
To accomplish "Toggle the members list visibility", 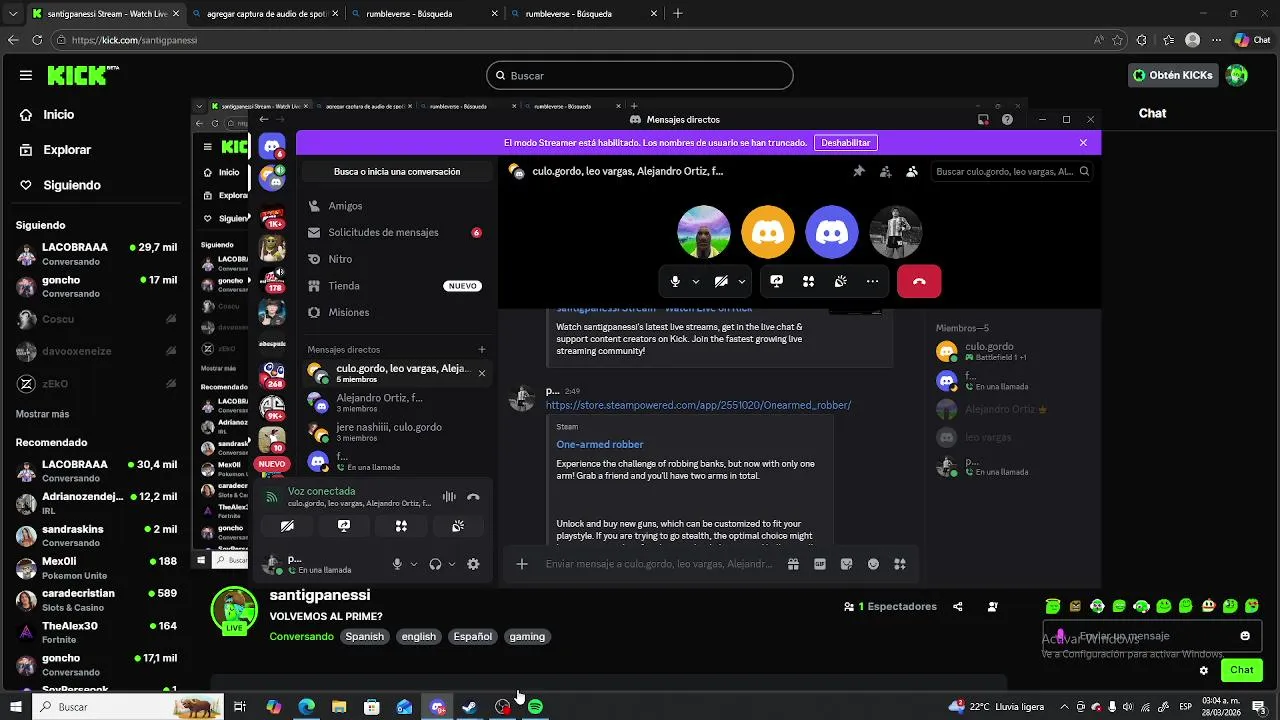I will tap(911, 171).
